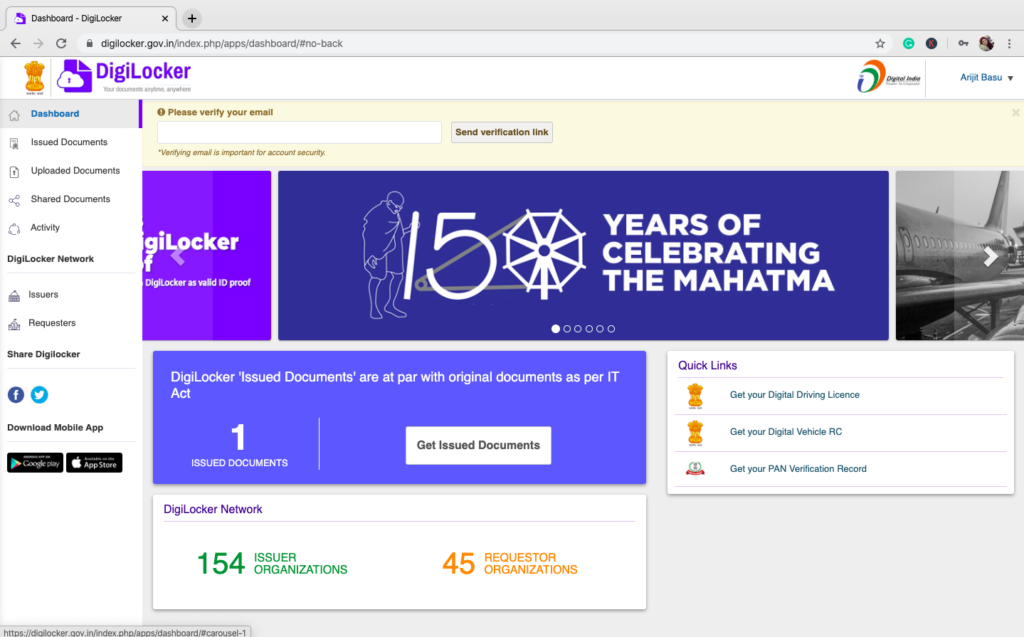The width and height of the screenshot is (1024, 637).
Task: Select the fifth carousel indicator dot
Action: 600,329
